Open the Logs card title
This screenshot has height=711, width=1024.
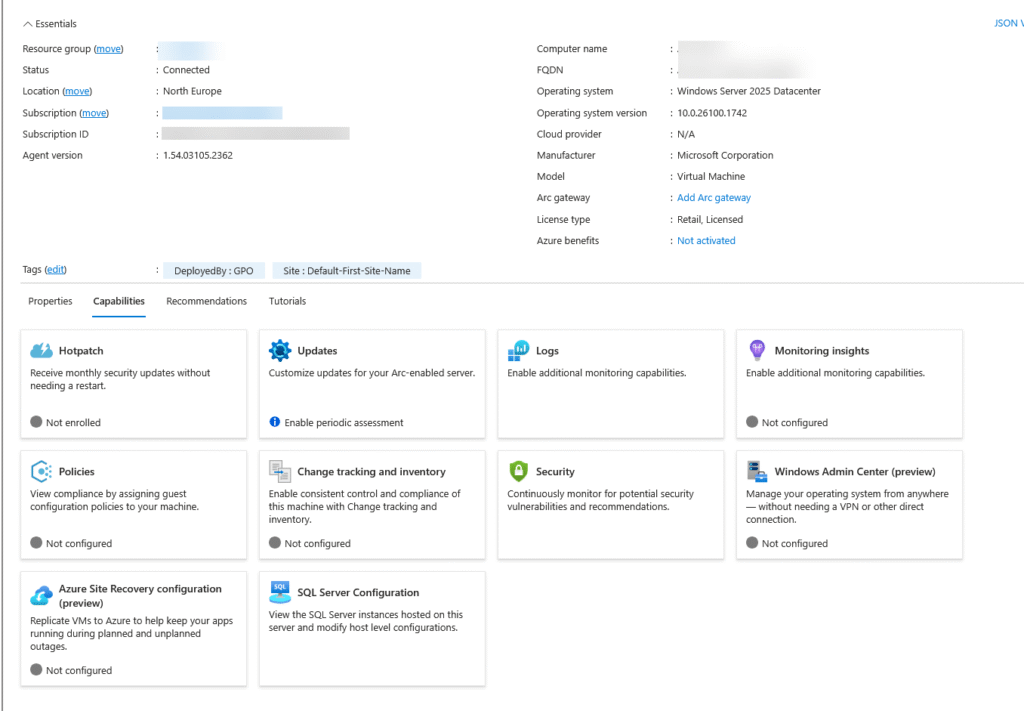click(547, 351)
